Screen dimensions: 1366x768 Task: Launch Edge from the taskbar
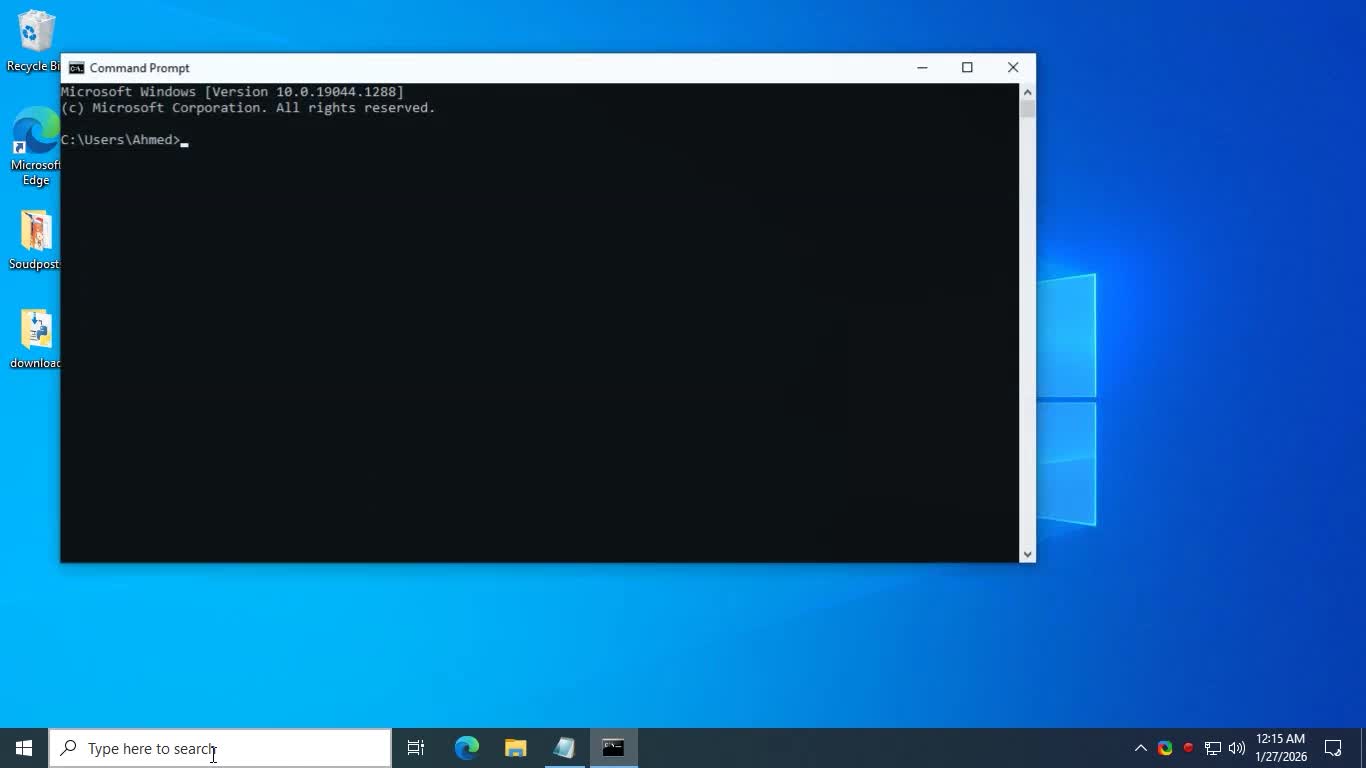click(467, 748)
